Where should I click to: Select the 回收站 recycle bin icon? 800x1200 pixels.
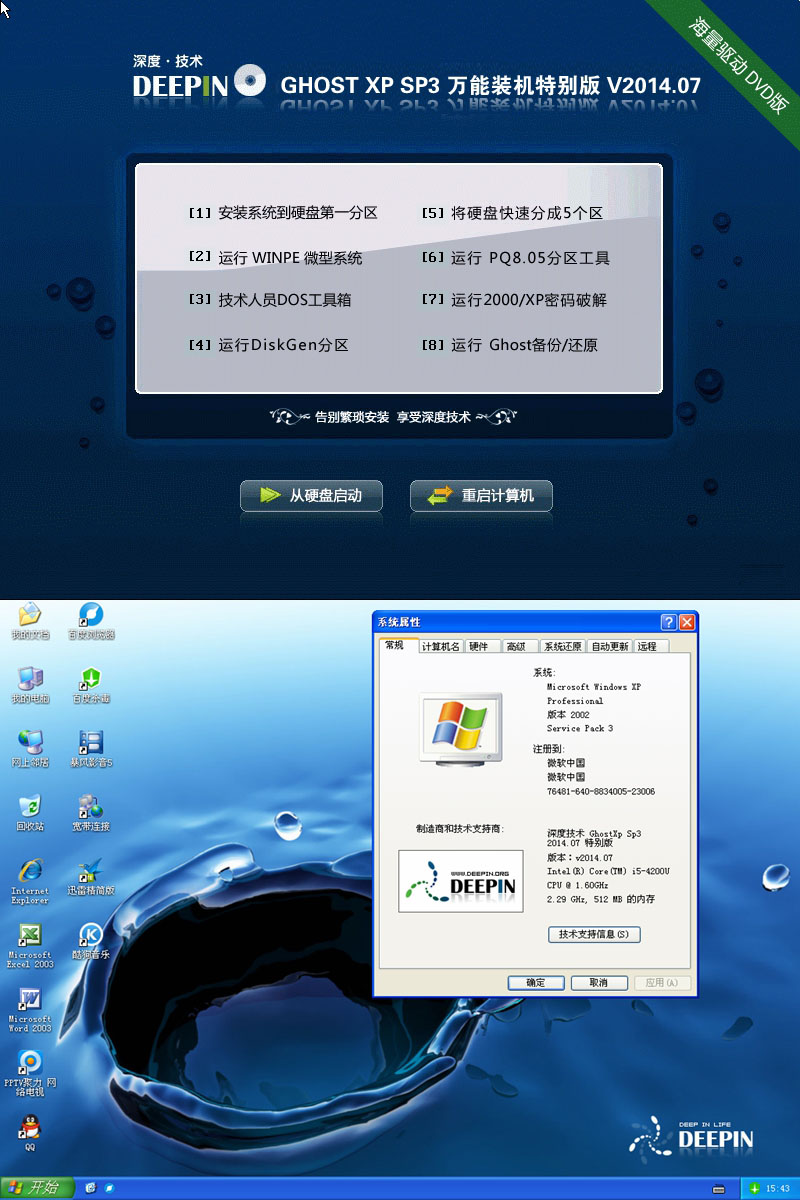30,813
